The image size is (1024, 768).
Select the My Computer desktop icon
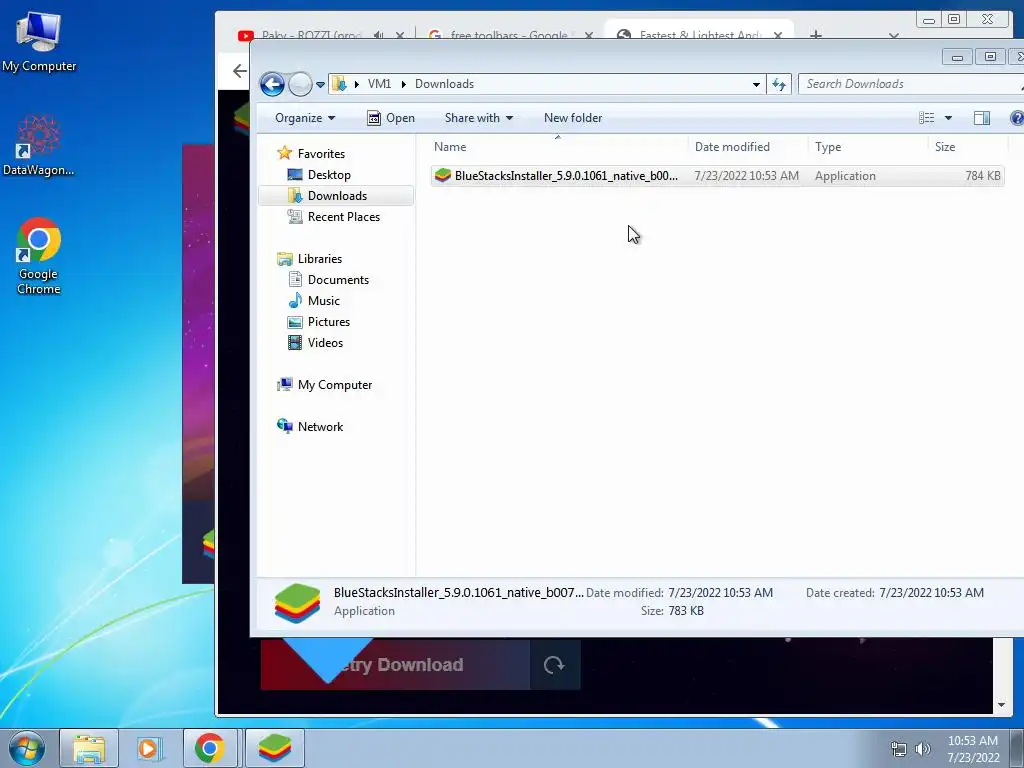(x=39, y=42)
